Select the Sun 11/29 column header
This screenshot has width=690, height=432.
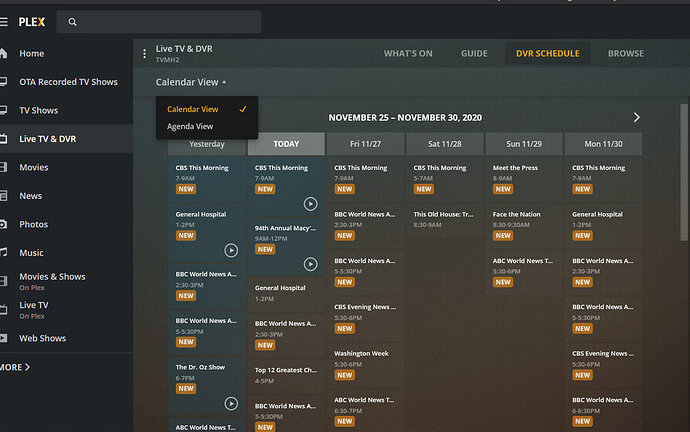pos(524,144)
